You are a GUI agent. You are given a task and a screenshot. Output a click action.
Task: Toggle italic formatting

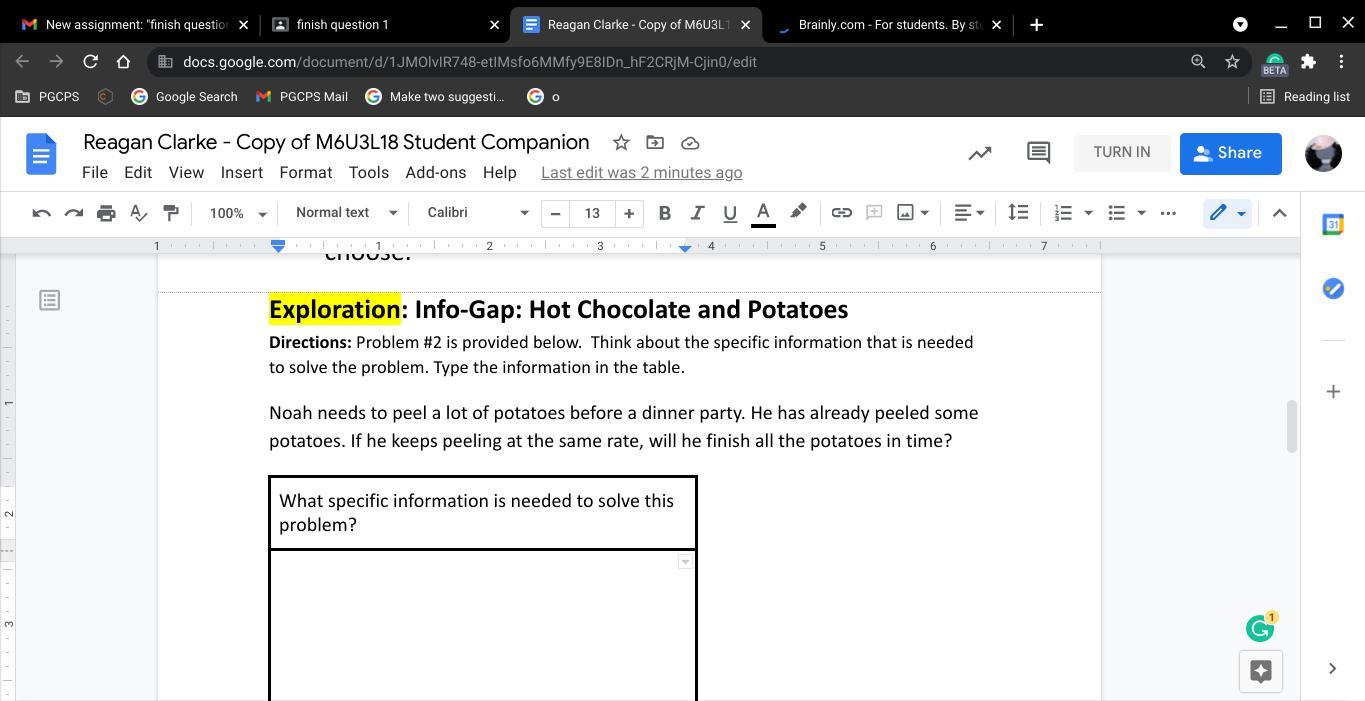(x=697, y=213)
